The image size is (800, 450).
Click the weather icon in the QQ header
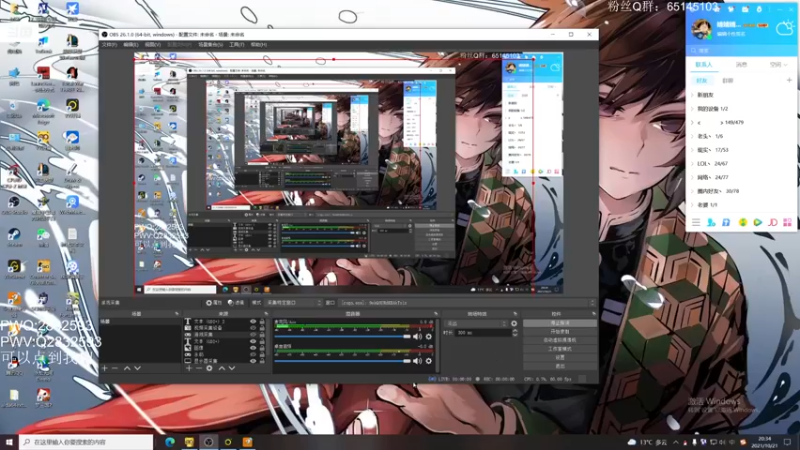[784, 29]
